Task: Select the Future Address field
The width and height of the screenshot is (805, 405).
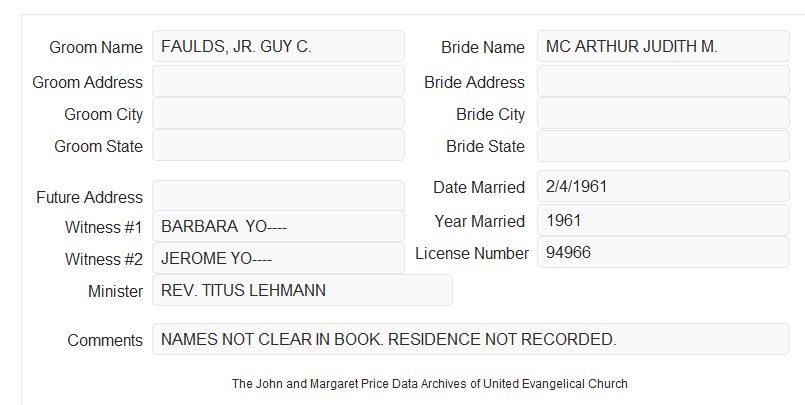Action: pos(278,196)
